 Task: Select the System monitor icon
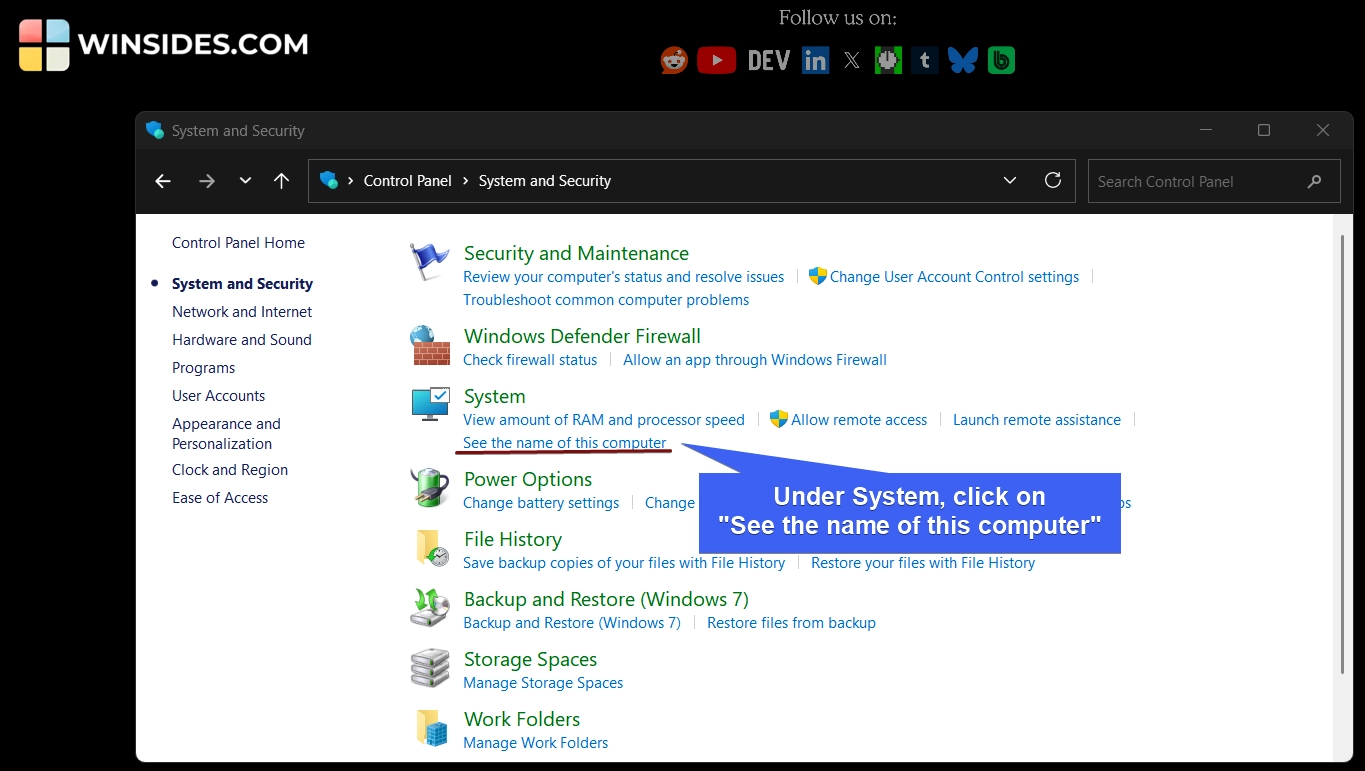(429, 404)
